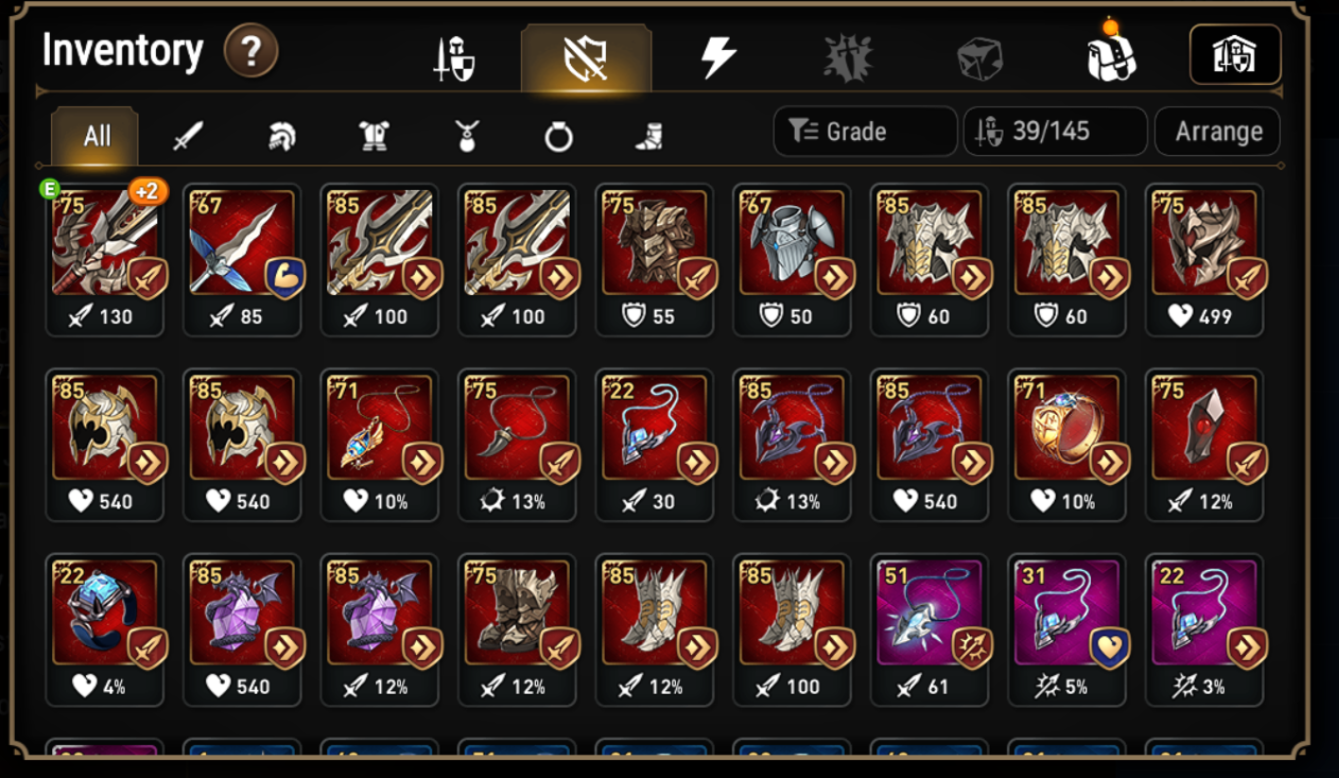The height and width of the screenshot is (778, 1339).
Task: Open the castle storage button at top right
Action: (1235, 55)
